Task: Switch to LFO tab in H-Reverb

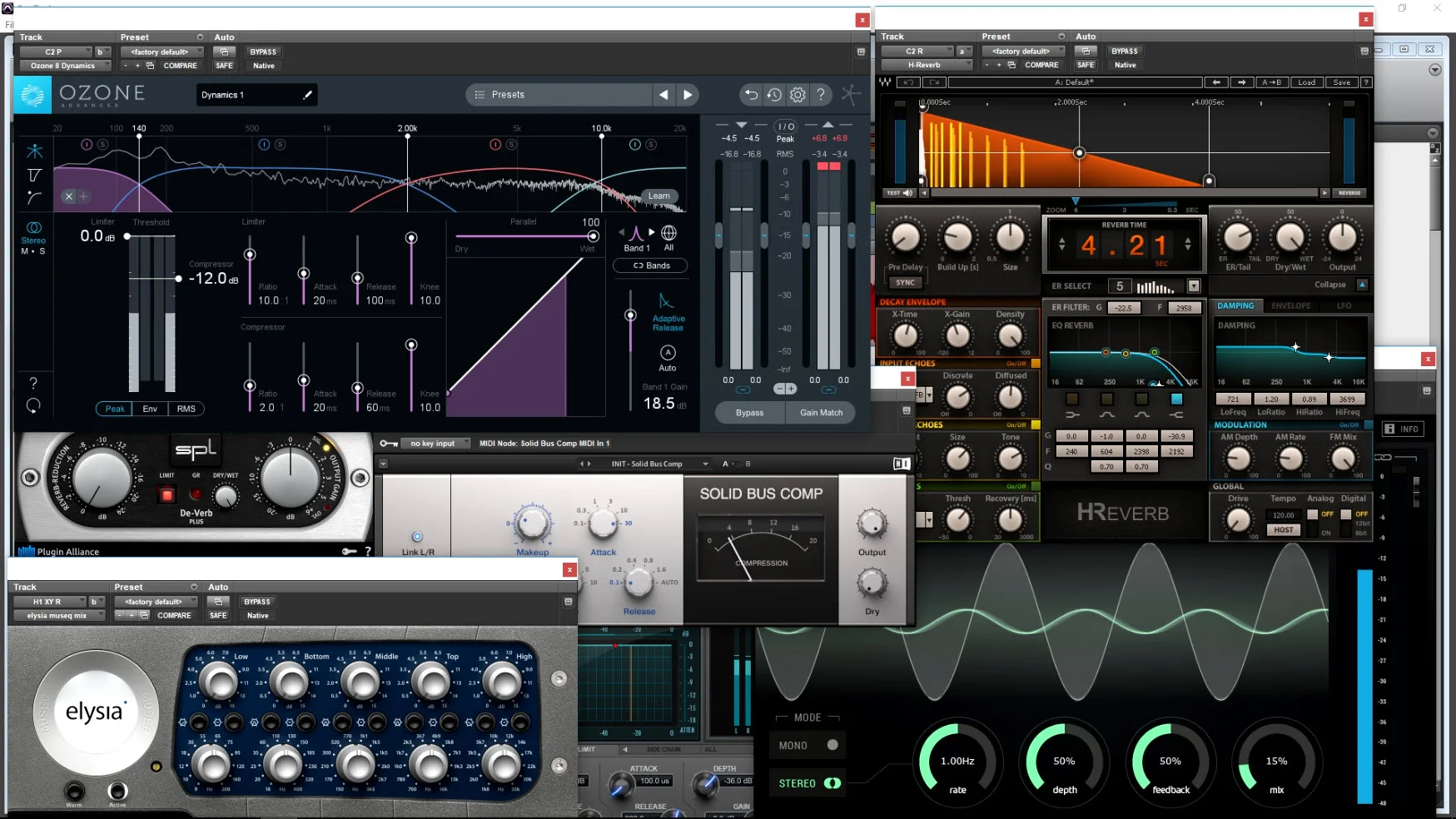Action: point(1344,306)
